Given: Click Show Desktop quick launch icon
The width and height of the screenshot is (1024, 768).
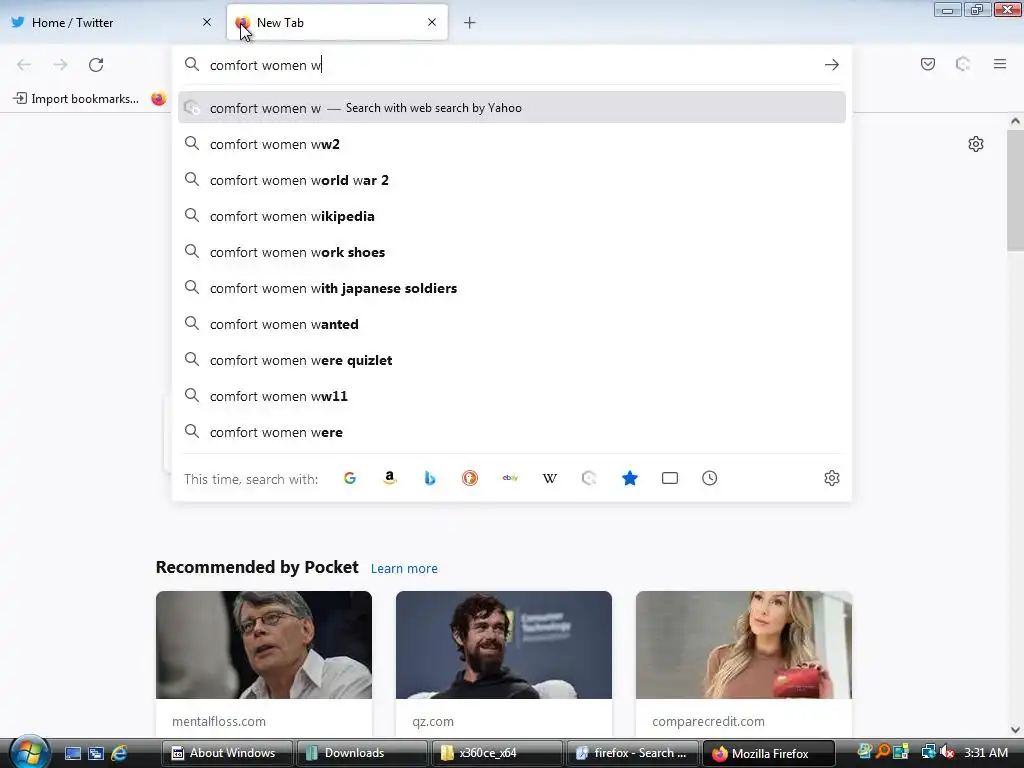Looking at the screenshot, I should pyautogui.click(x=72, y=753).
